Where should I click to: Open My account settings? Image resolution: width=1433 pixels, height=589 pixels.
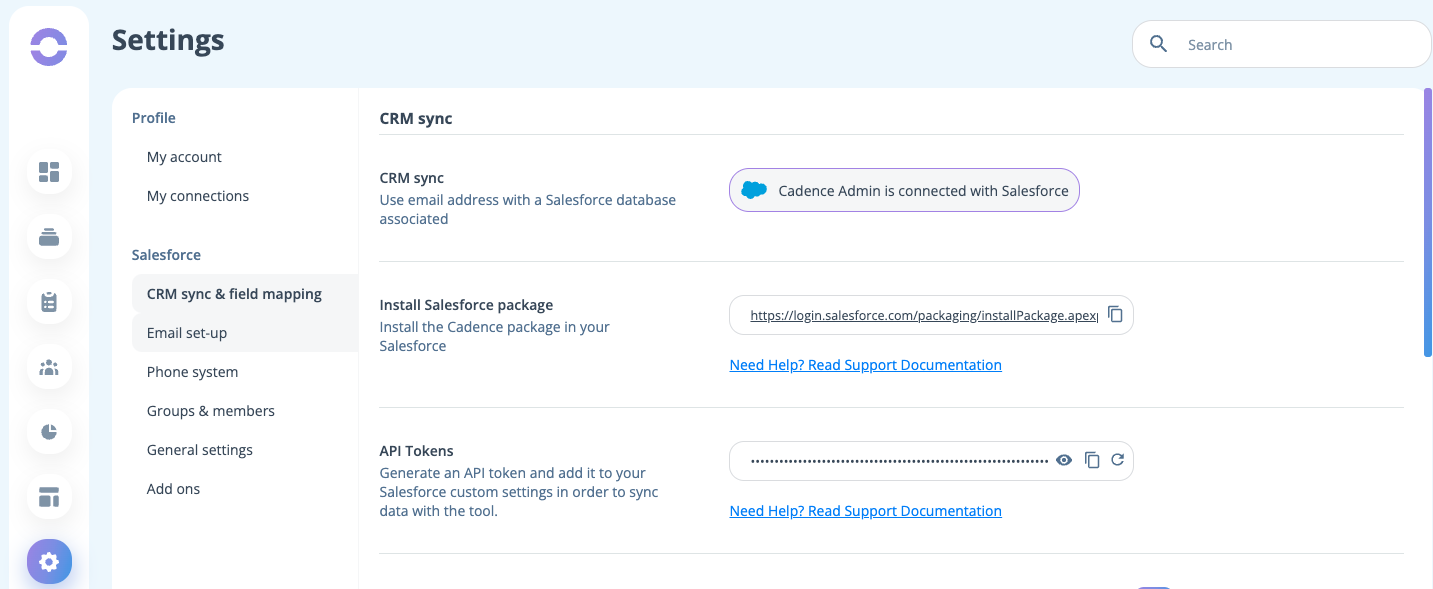point(184,157)
